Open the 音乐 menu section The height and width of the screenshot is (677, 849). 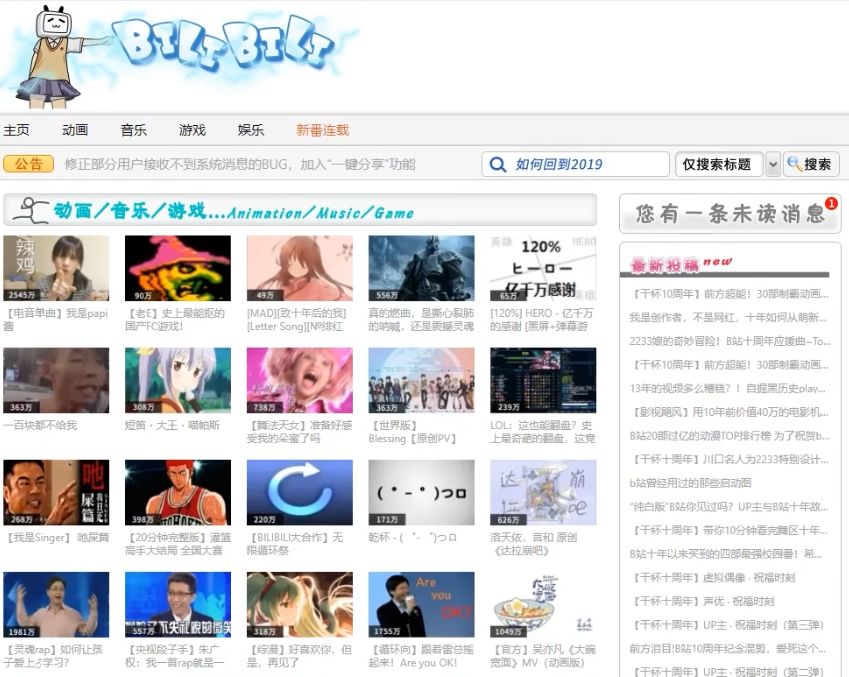click(x=133, y=130)
